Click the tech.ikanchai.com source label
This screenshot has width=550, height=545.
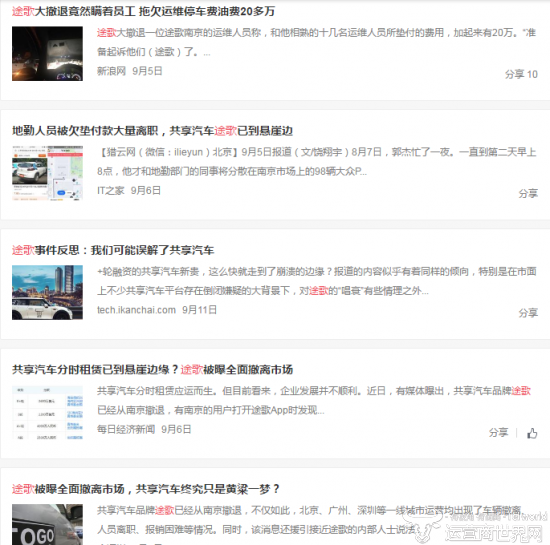click(136, 310)
